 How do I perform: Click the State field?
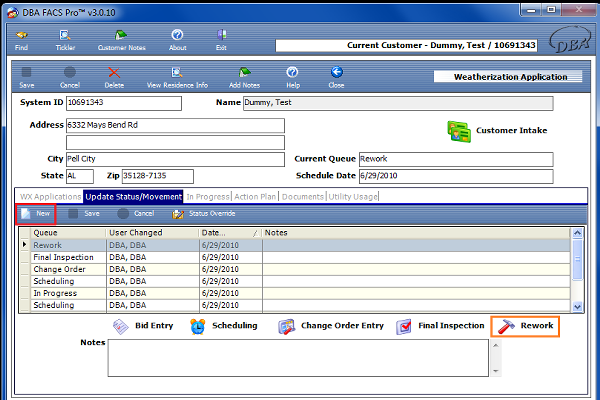tap(80, 176)
